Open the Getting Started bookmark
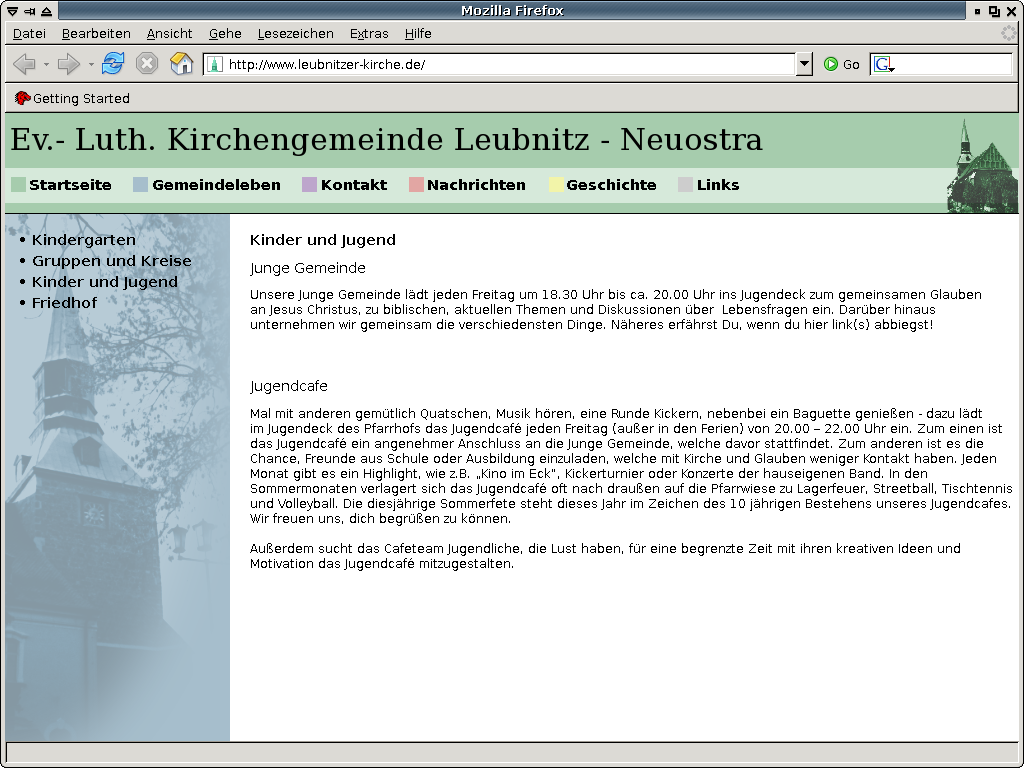The image size is (1024, 768). click(x=72, y=99)
